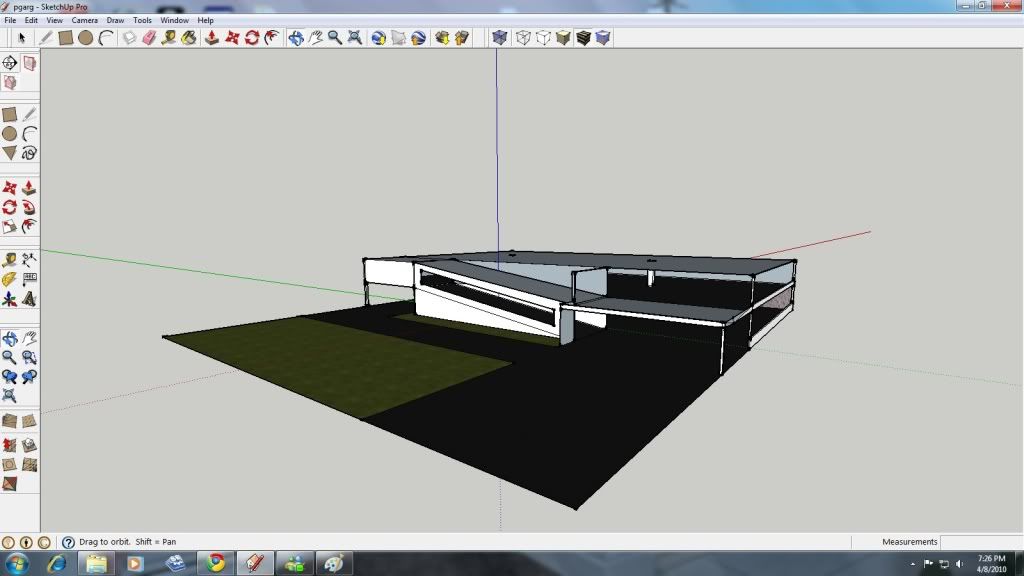The image size is (1024, 576).
Task: Open Google Chrome from the taskbar
Action: [x=215, y=563]
